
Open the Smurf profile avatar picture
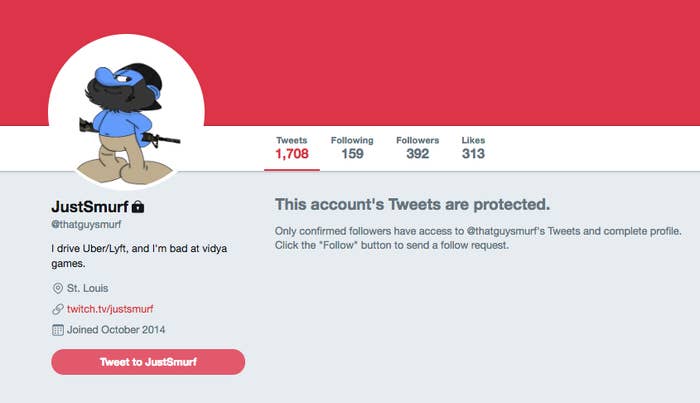pyautogui.click(x=126, y=112)
